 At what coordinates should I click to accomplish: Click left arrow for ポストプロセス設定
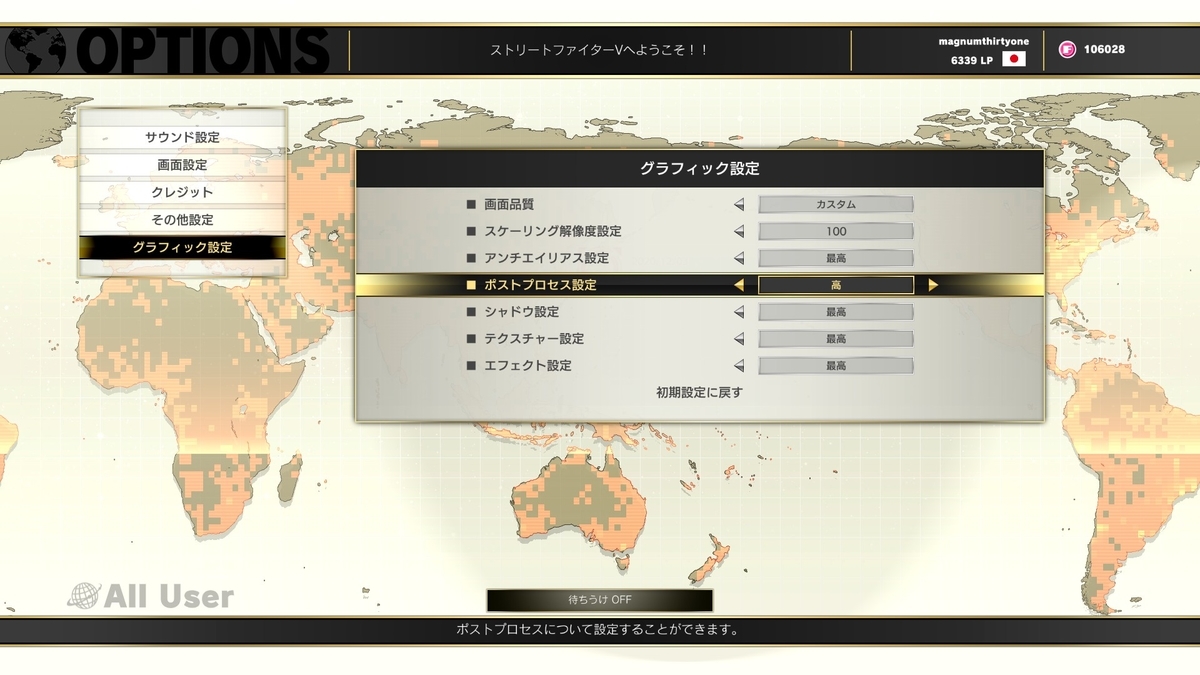coord(739,285)
